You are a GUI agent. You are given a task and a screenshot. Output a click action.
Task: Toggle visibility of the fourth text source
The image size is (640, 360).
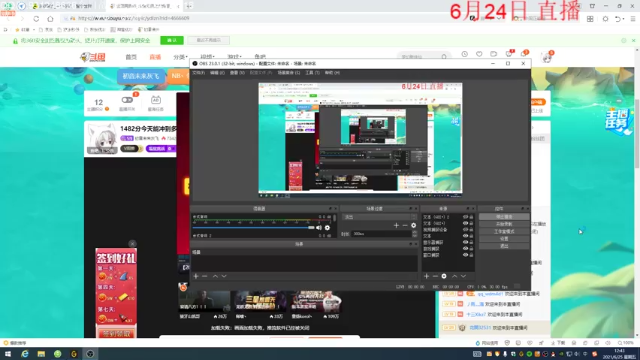[x=465, y=236]
